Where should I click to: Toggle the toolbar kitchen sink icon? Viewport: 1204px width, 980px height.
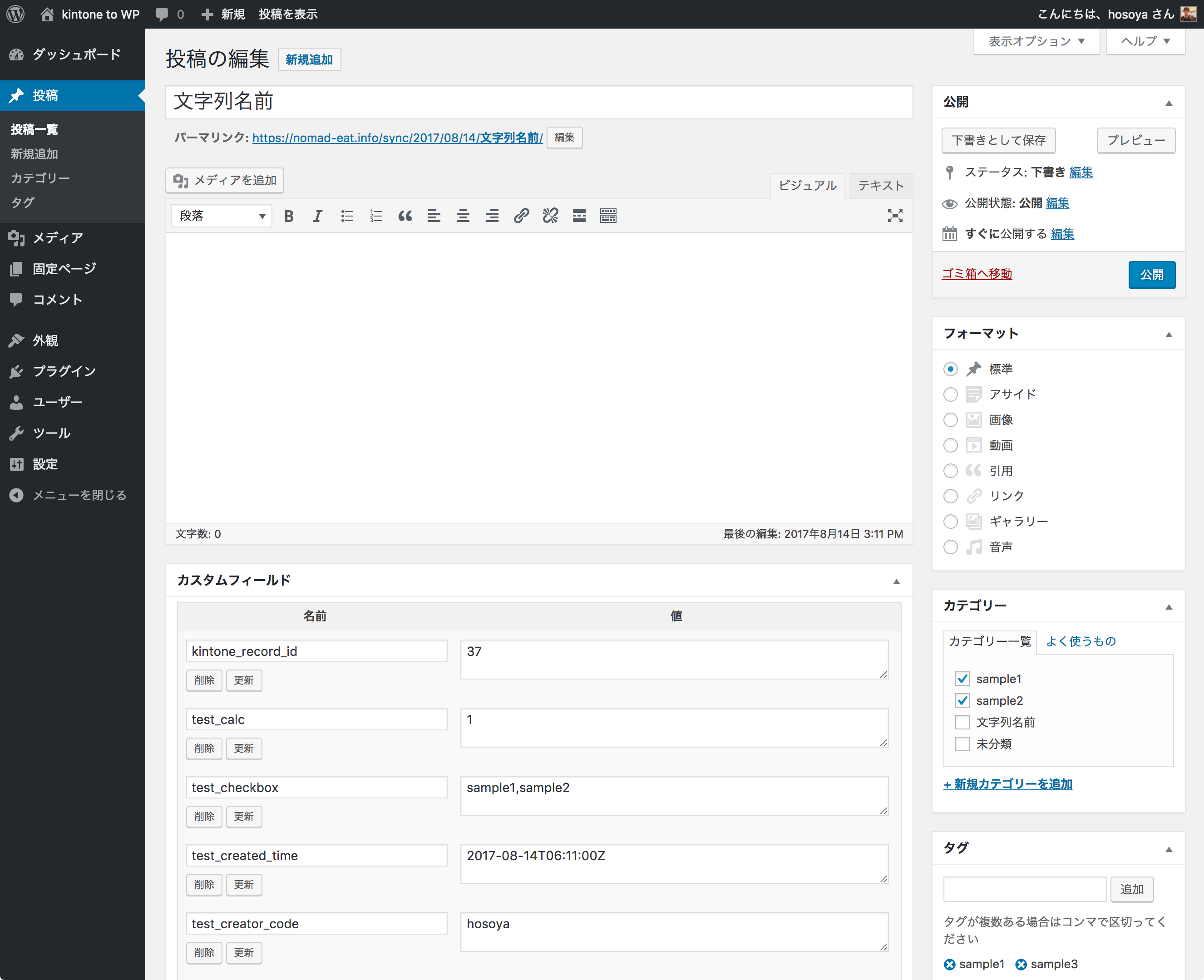point(608,216)
